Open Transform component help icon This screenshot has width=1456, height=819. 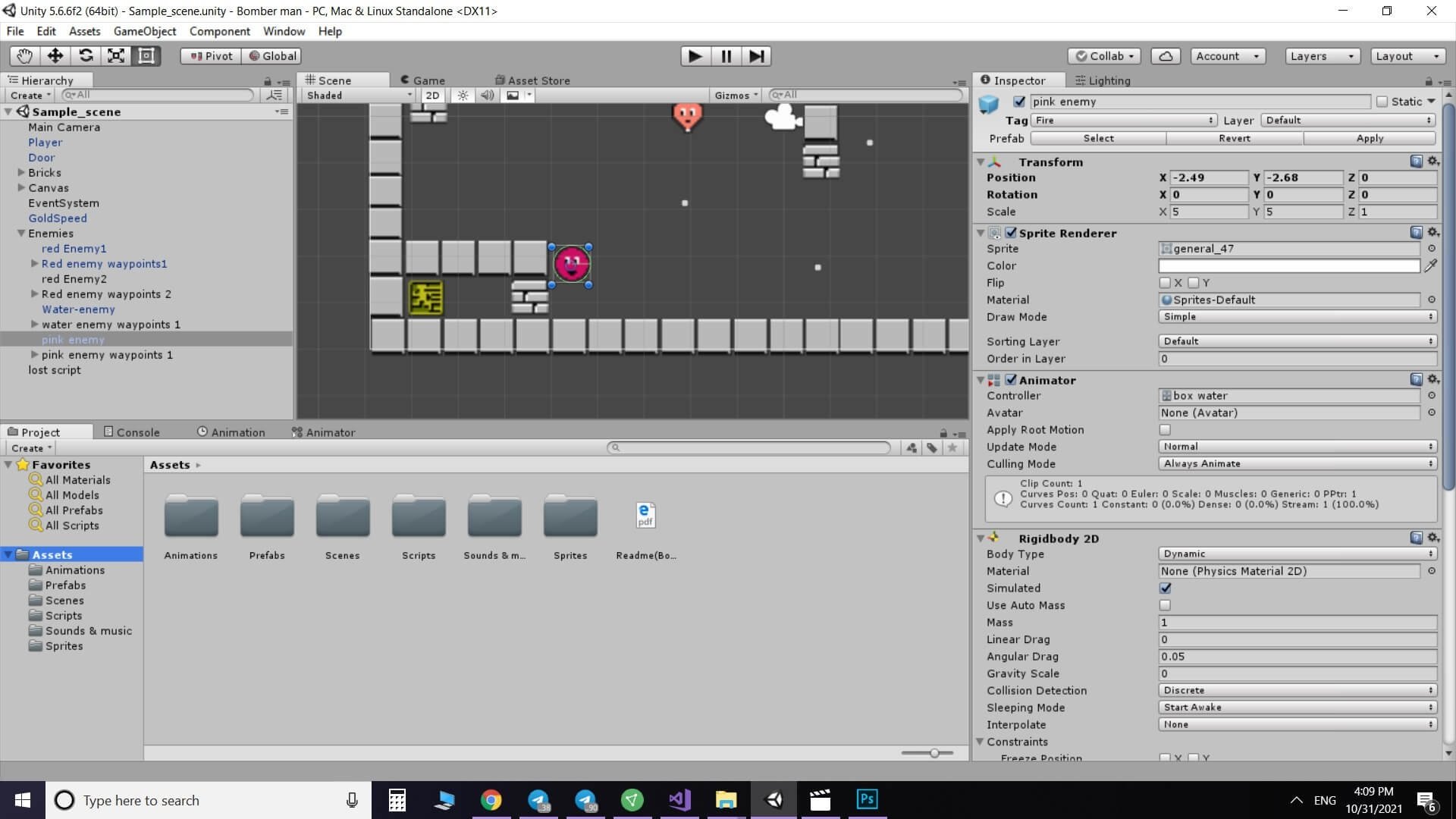(1416, 162)
